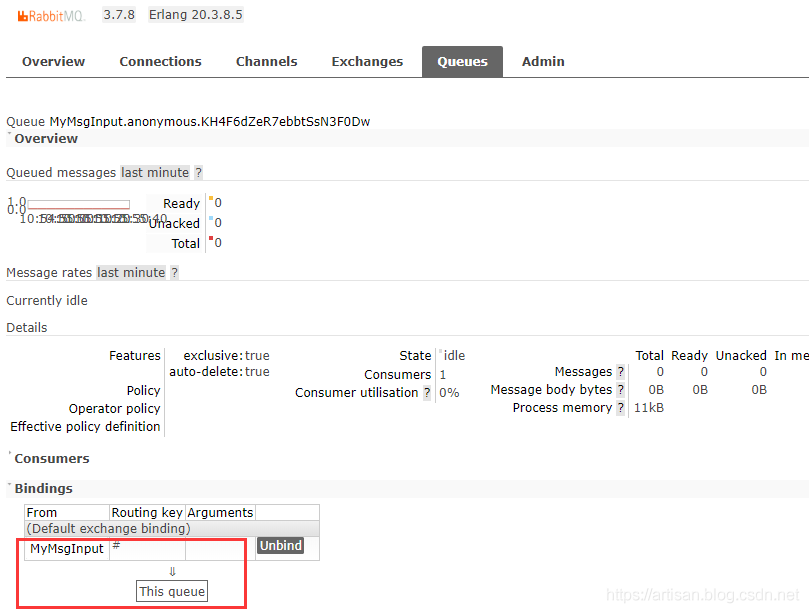Expand the Consumers section
This screenshot has height=613, width=809.
point(51,459)
